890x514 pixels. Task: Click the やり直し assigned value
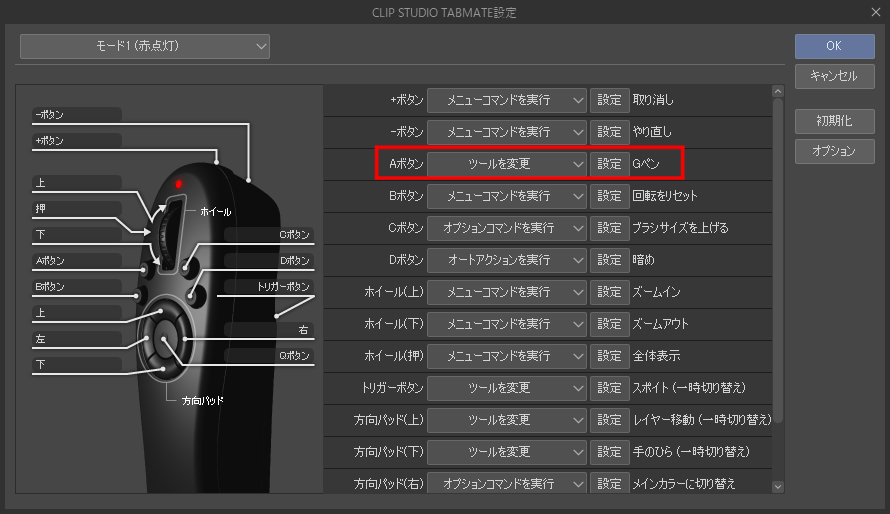(x=652, y=132)
